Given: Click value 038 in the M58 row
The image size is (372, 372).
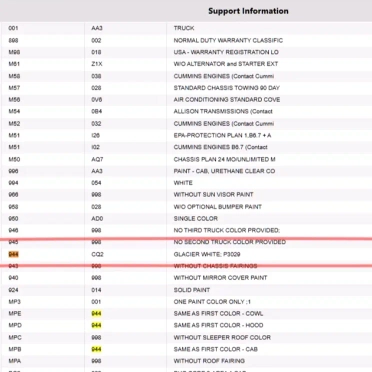Looking at the screenshot, I should (96, 76).
